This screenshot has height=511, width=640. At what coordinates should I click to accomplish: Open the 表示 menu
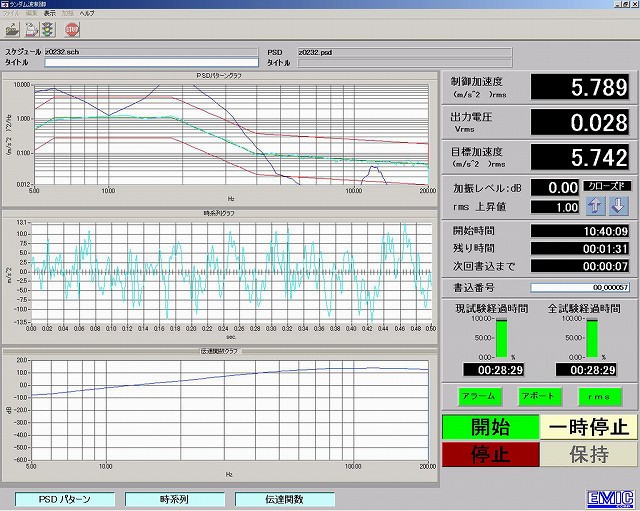(x=50, y=15)
